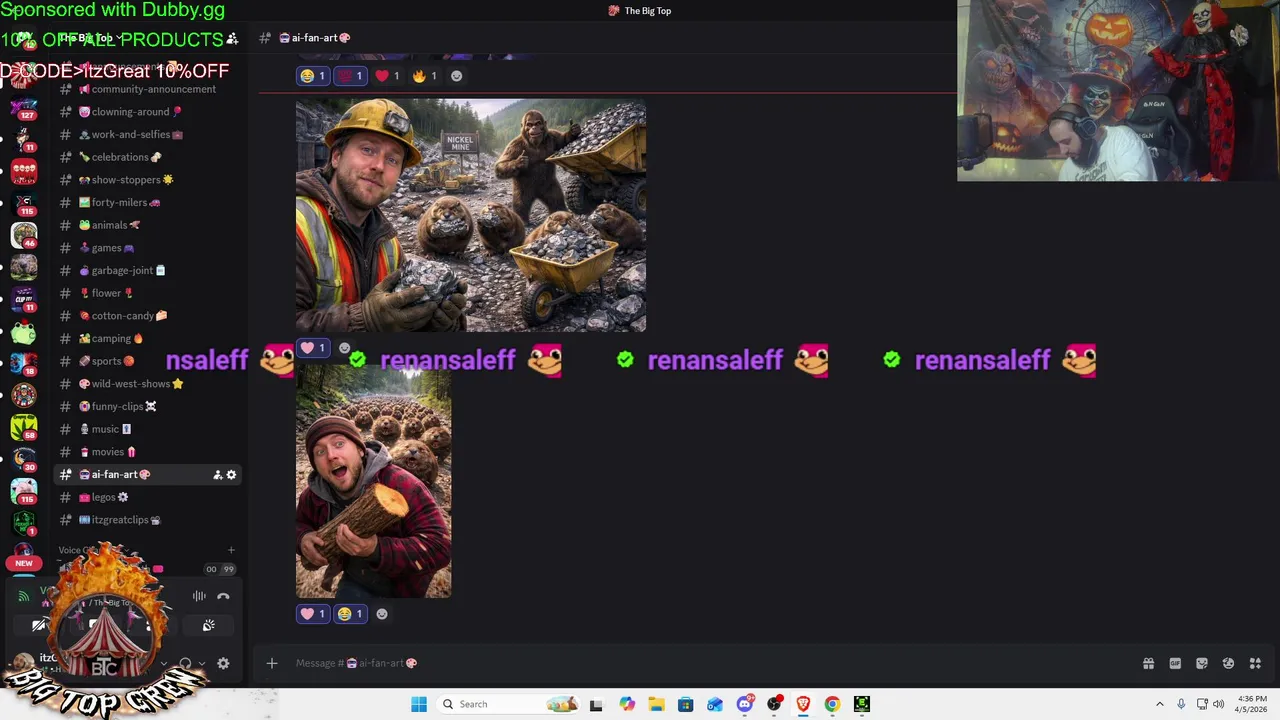Go to the celebrations channel
The width and height of the screenshot is (1280, 720).
click(148, 157)
